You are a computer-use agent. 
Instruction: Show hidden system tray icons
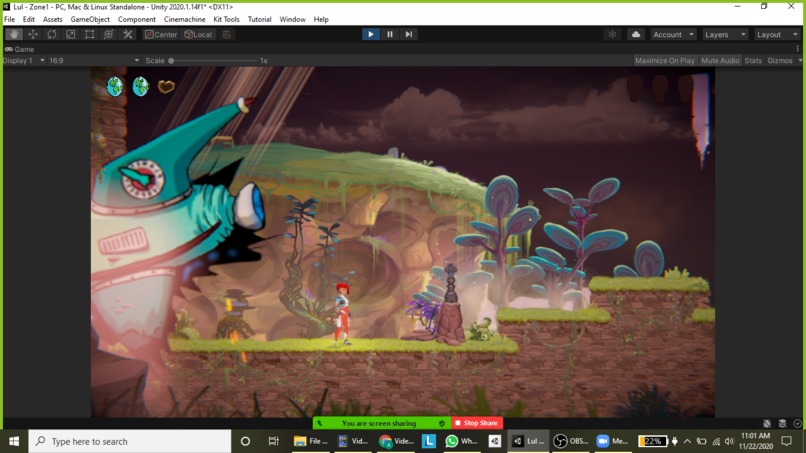coord(687,441)
